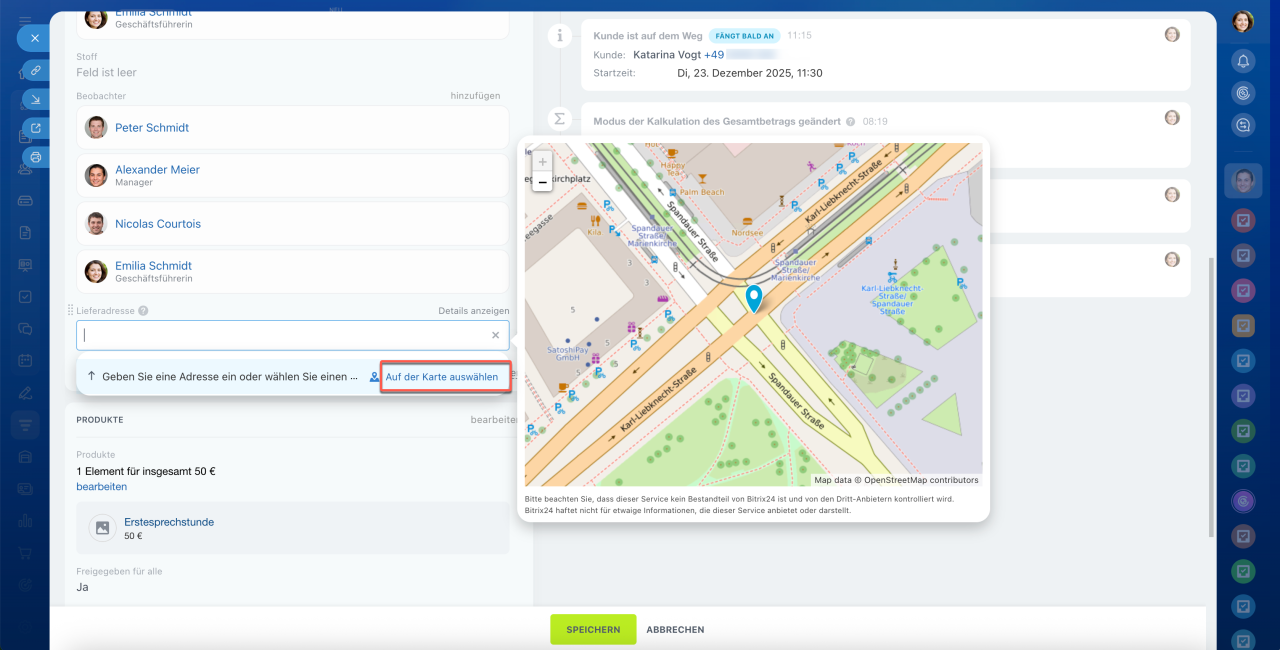
Task: Click the blue location pin on the map
Action: tap(754, 298)
